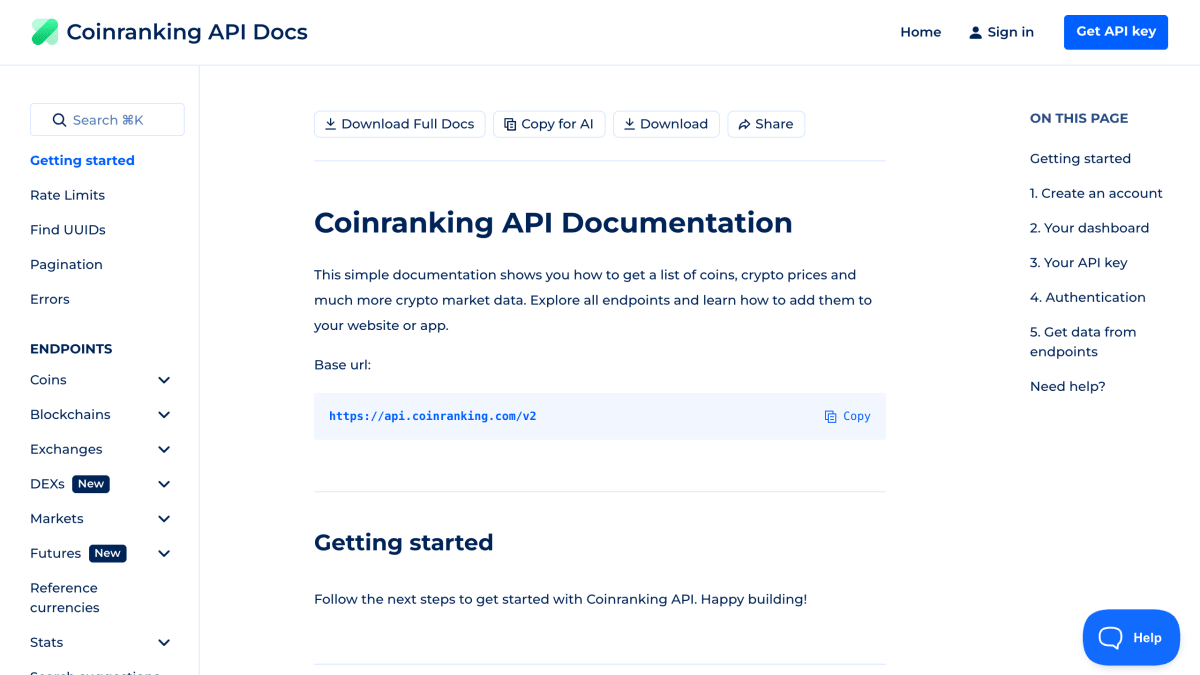1200x675 pixels.
Task: Jump to '5. Get data from endpoints'
Action: coord(1083,342)
